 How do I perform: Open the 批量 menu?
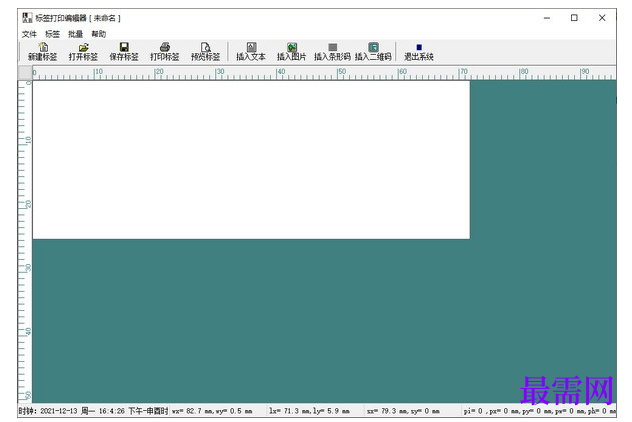pos(75,34)
